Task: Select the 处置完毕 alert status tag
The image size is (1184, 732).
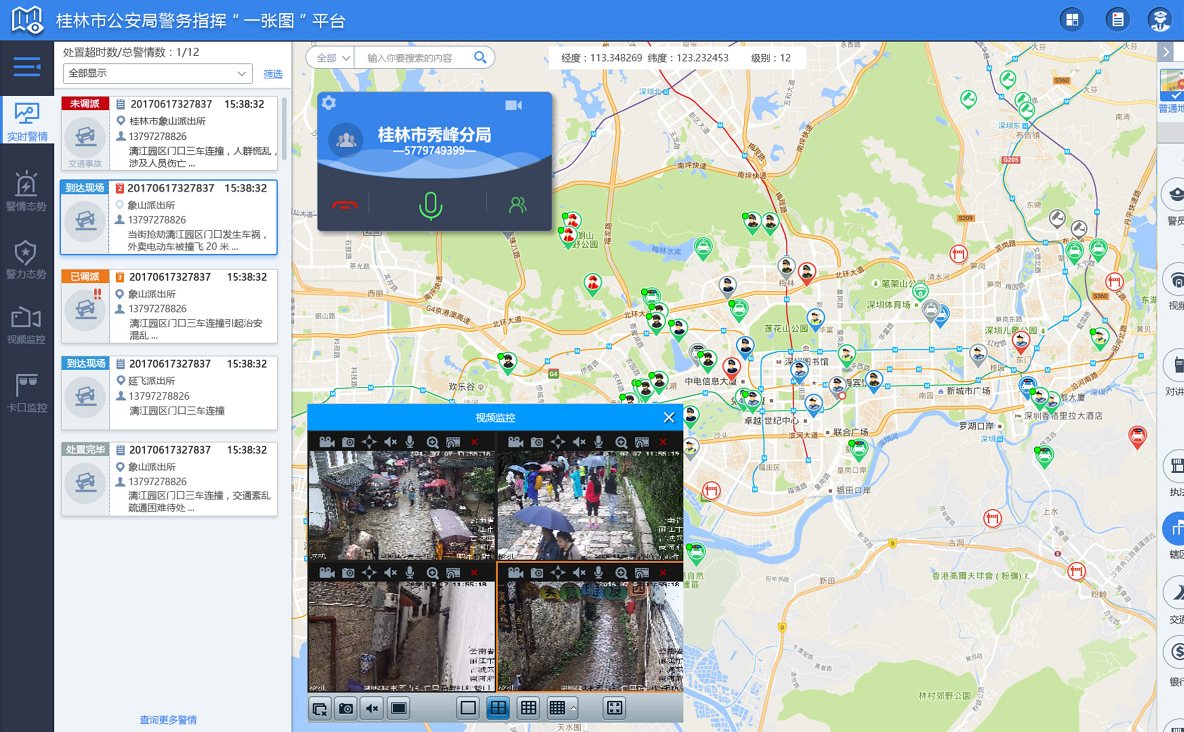Action: (x=85, y=449)
